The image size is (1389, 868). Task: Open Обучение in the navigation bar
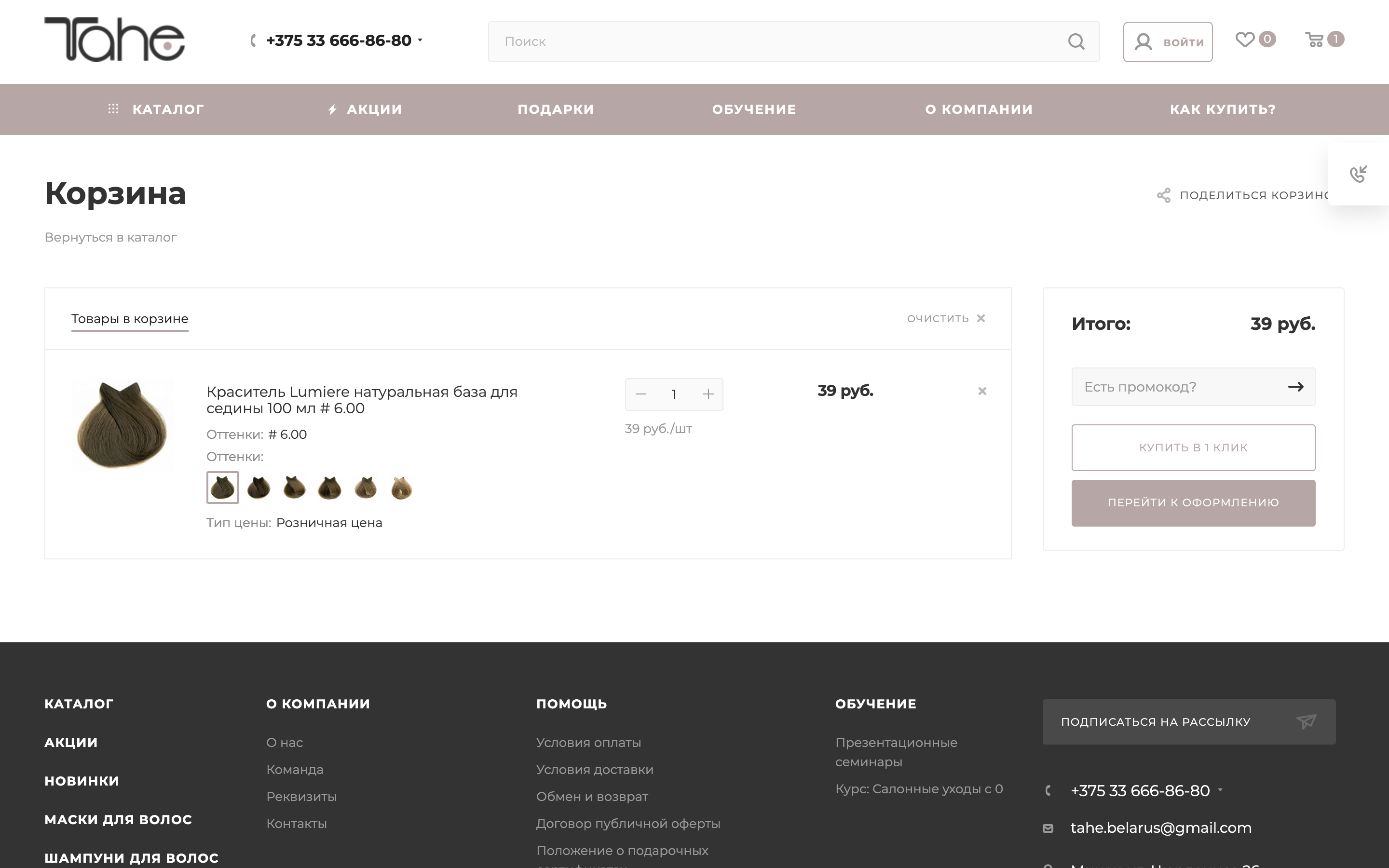click(754, 109)
